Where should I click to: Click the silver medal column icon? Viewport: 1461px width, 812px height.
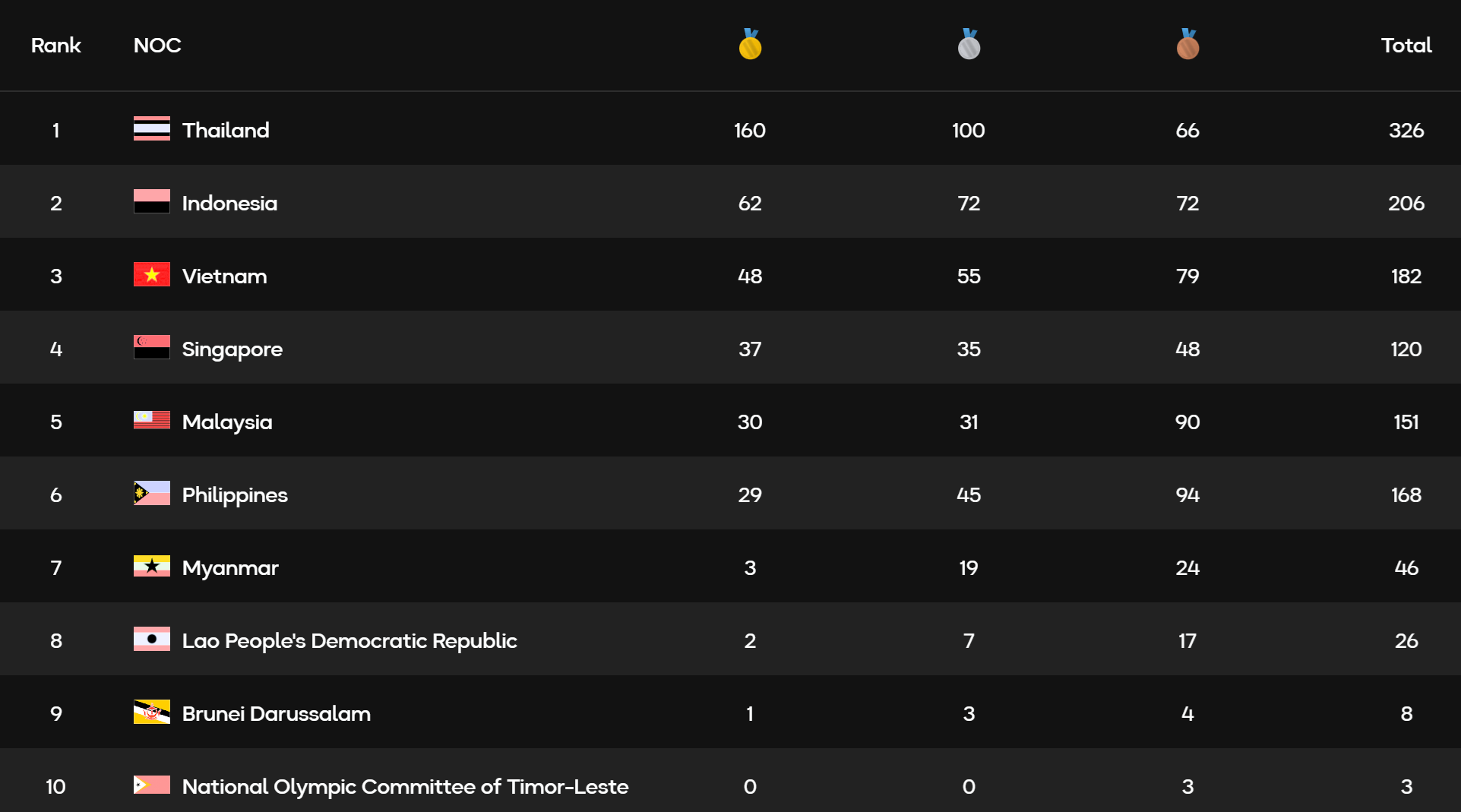pyautogui.click(x=969, y=45)
